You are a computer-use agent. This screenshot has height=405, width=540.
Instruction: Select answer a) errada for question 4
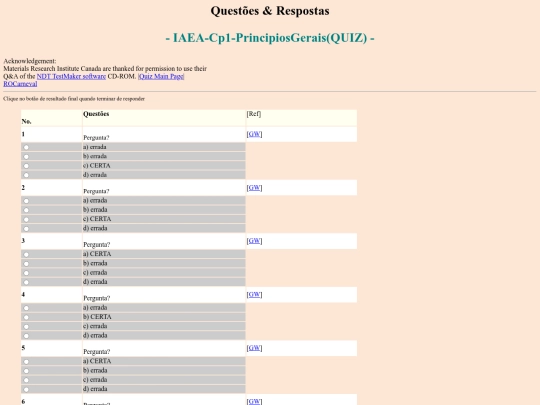click(x=26, y=308)
